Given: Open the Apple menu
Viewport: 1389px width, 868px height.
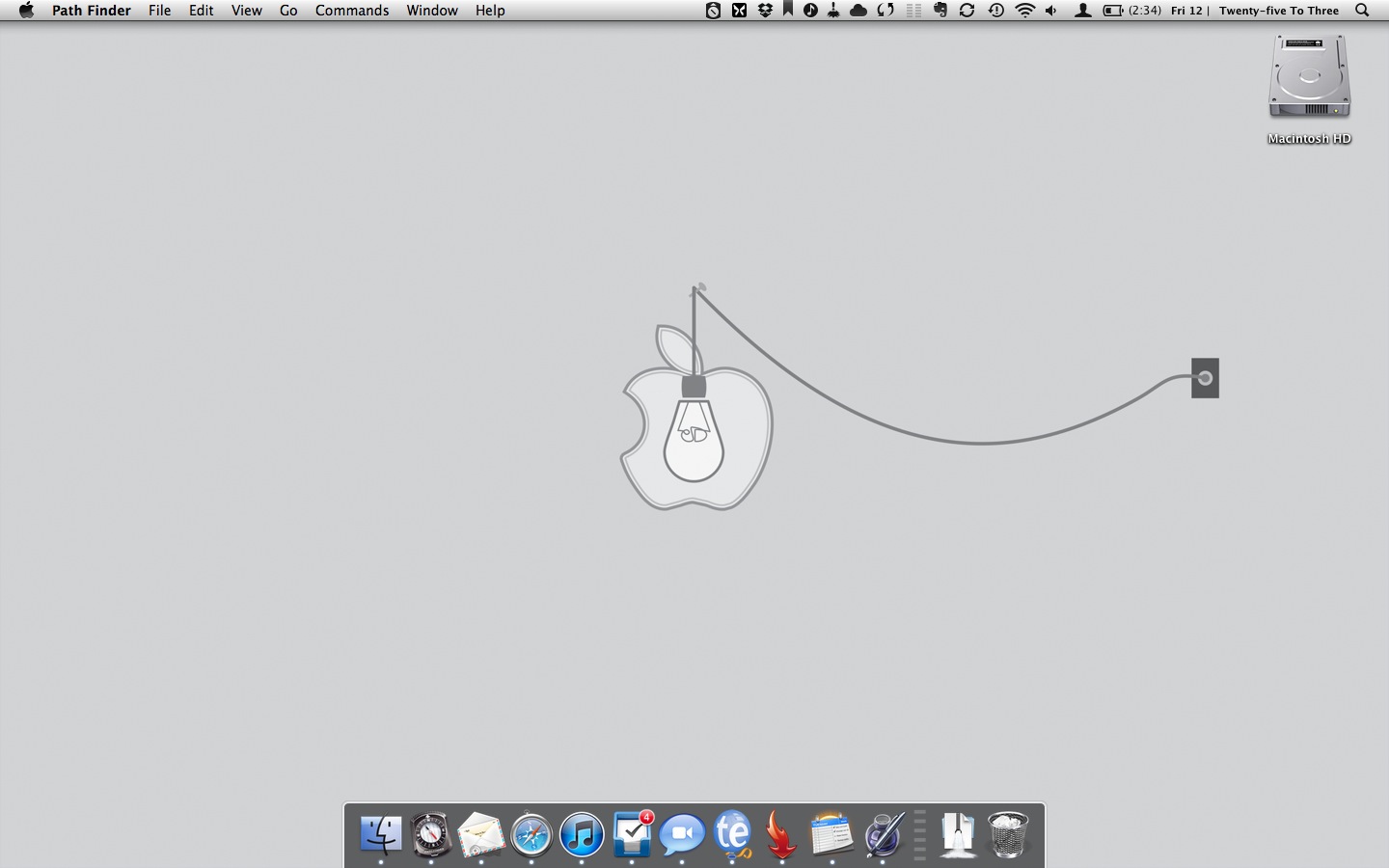Looking at the screenshot, I should click(x=26, y=11).
